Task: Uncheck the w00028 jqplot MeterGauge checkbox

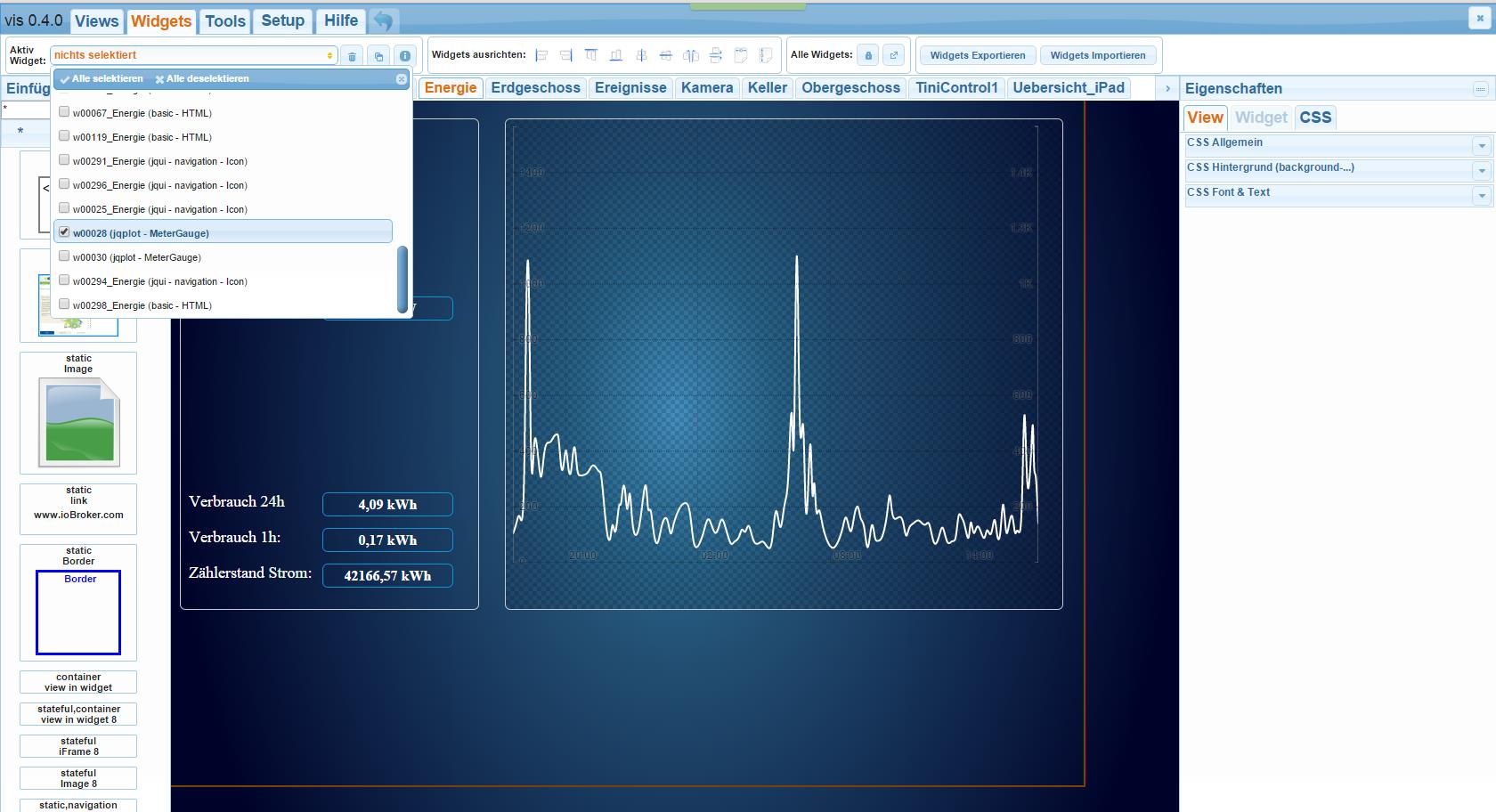Action: point(64,232)
